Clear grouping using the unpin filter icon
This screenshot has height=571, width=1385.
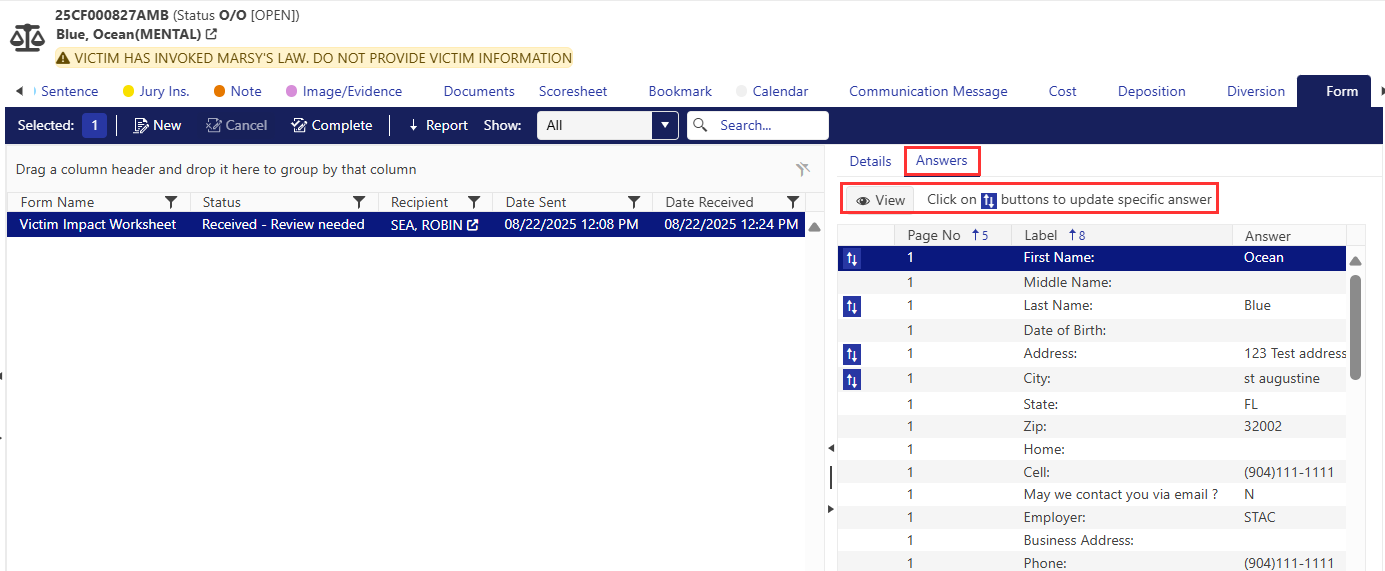[x=802, y=169]
